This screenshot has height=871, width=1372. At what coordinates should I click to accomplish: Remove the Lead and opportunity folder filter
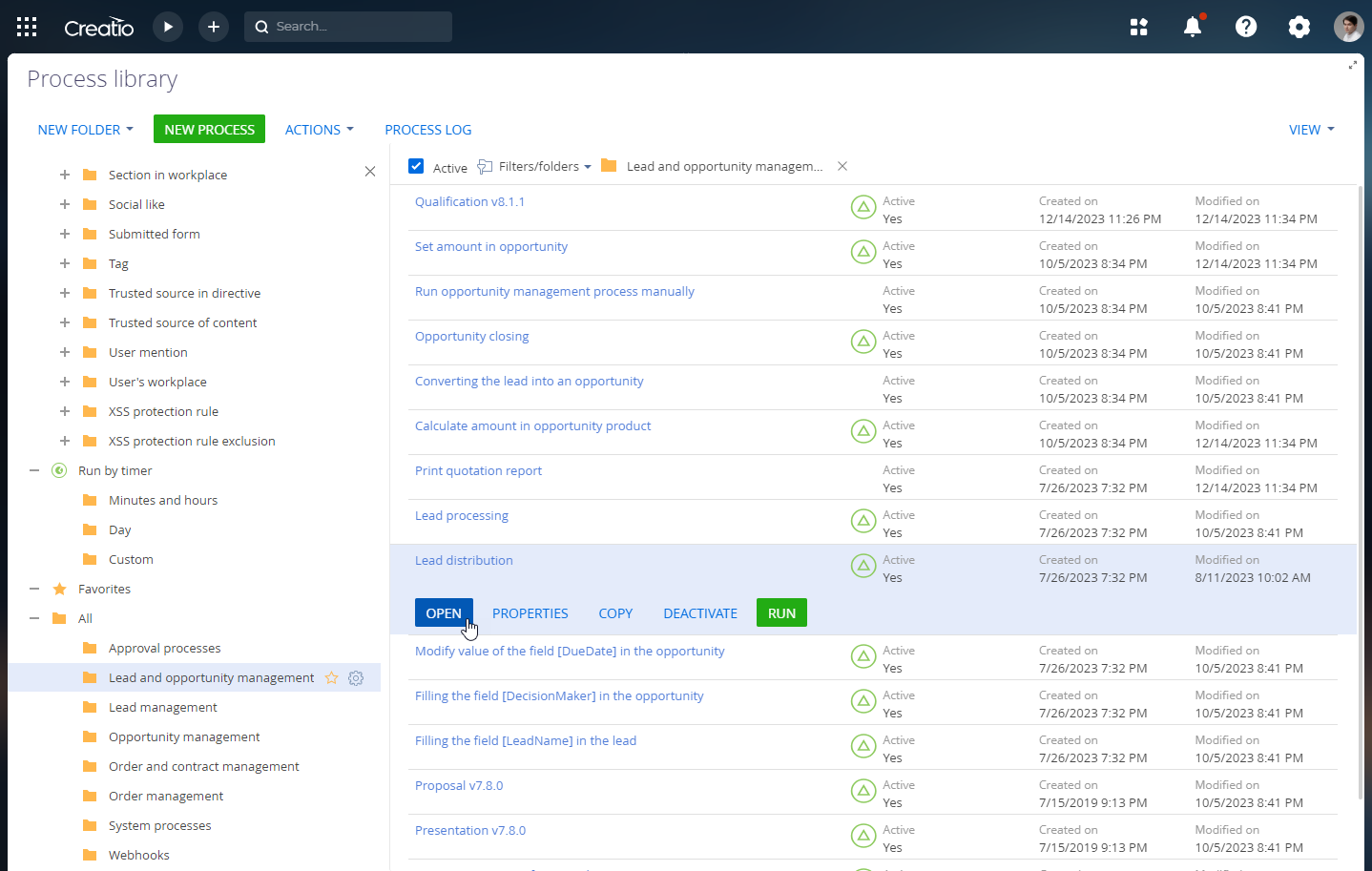[x=842, y=166]
